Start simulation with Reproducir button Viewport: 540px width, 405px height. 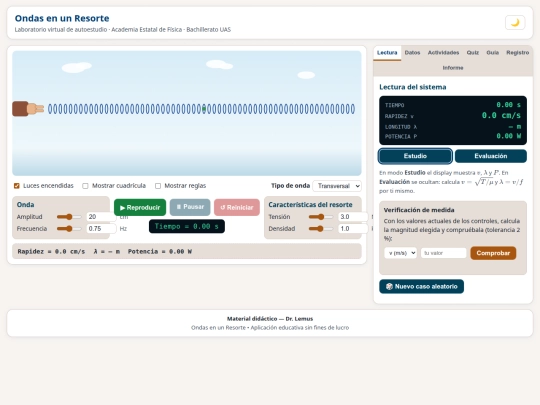[140, 208]
